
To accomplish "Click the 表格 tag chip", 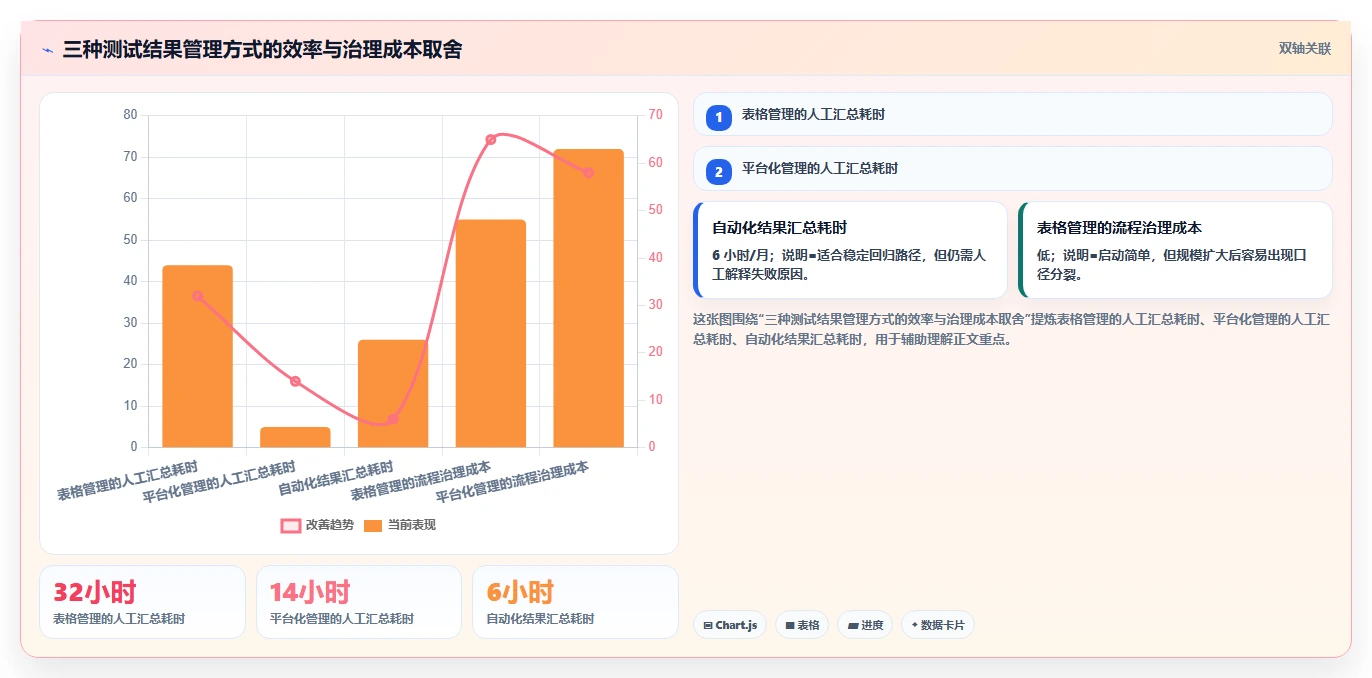I will click(802, 625).
